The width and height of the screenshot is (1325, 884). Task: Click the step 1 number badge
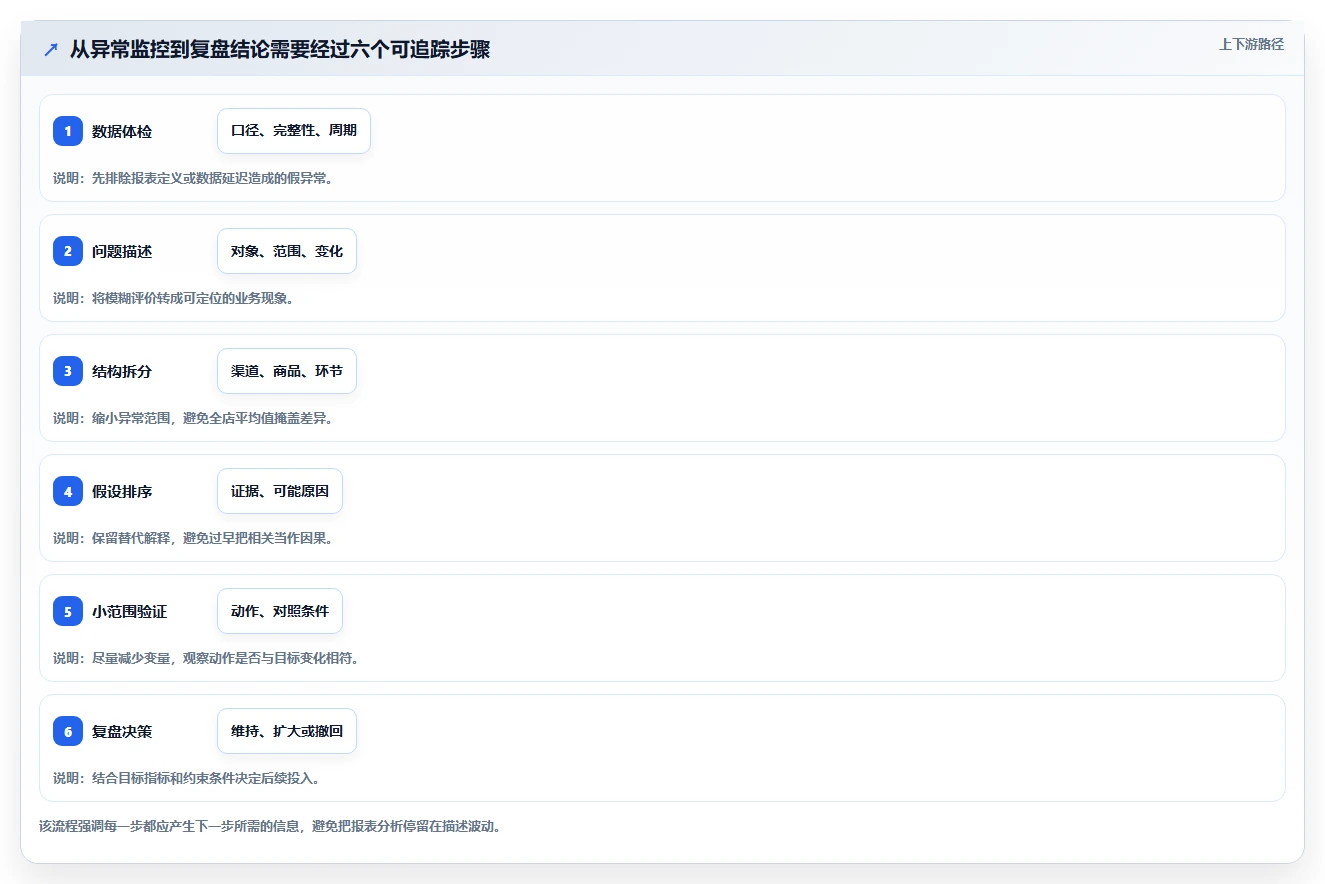pyautogui.click(x=68, y=131)
